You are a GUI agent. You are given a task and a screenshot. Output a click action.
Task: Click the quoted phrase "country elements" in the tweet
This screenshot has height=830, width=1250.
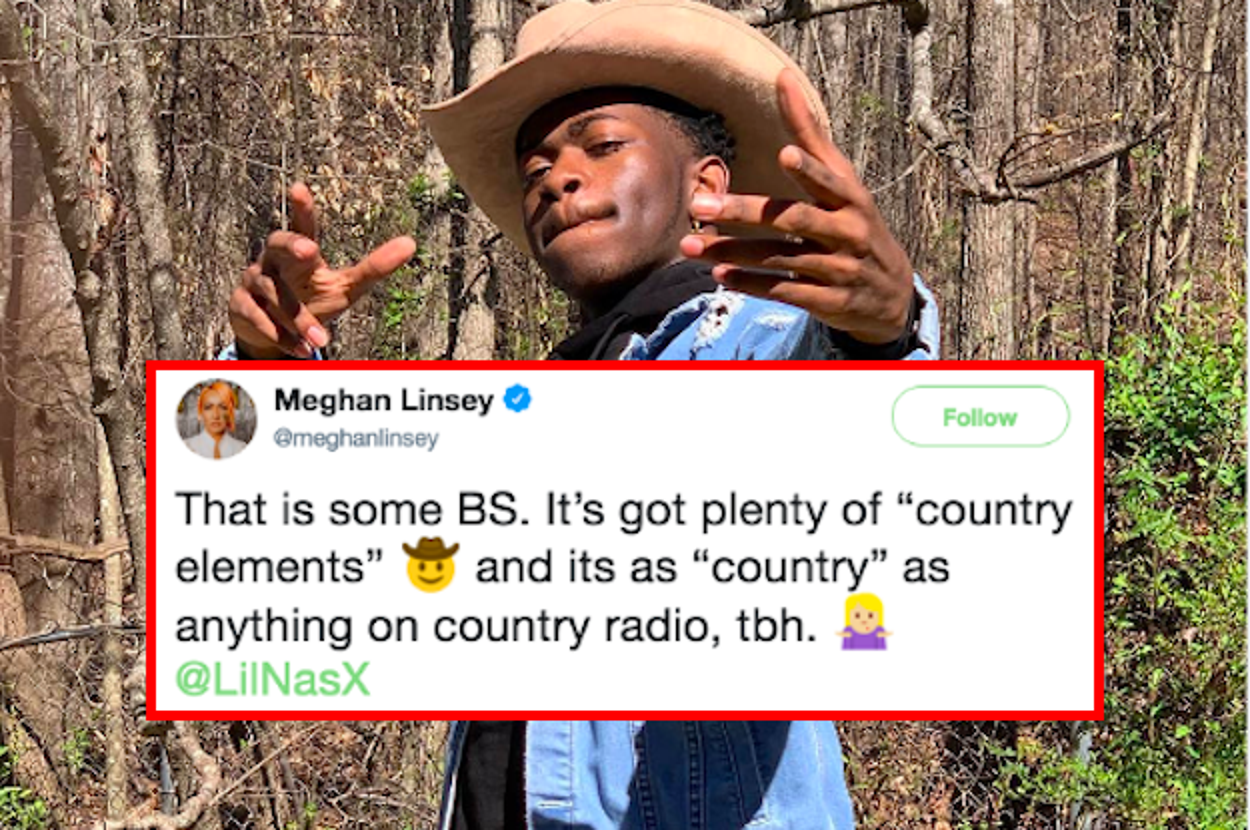[x=623, y=539]
